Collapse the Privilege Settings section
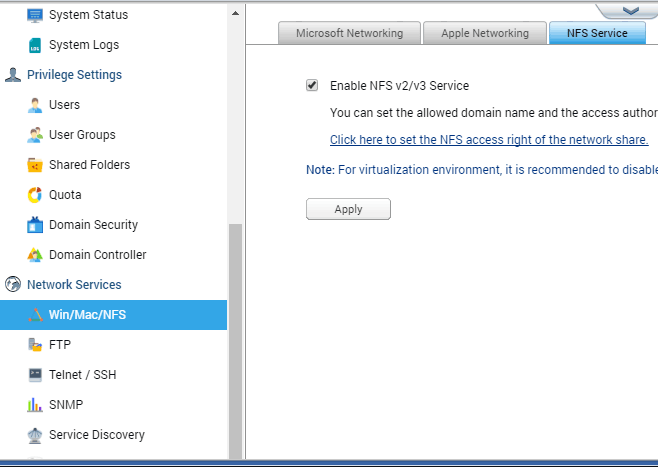This screenshot has height=467, width=658. click(74, 75)
